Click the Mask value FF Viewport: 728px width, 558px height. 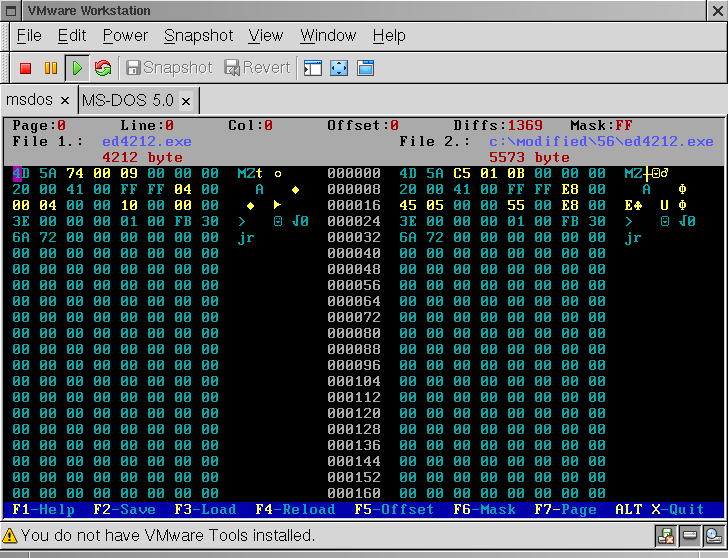click(x=624, y=125)
